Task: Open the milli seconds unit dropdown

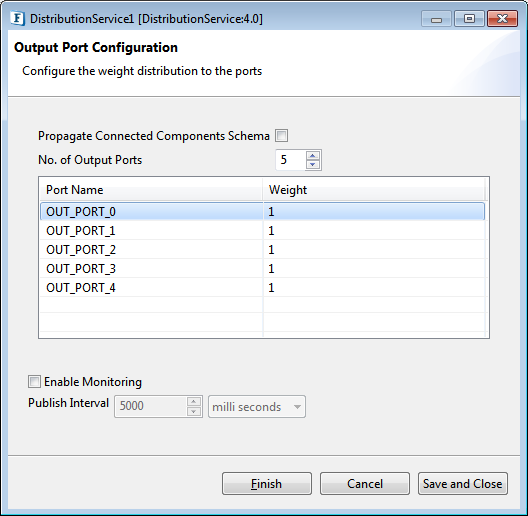Action: [x=257, y=407]
